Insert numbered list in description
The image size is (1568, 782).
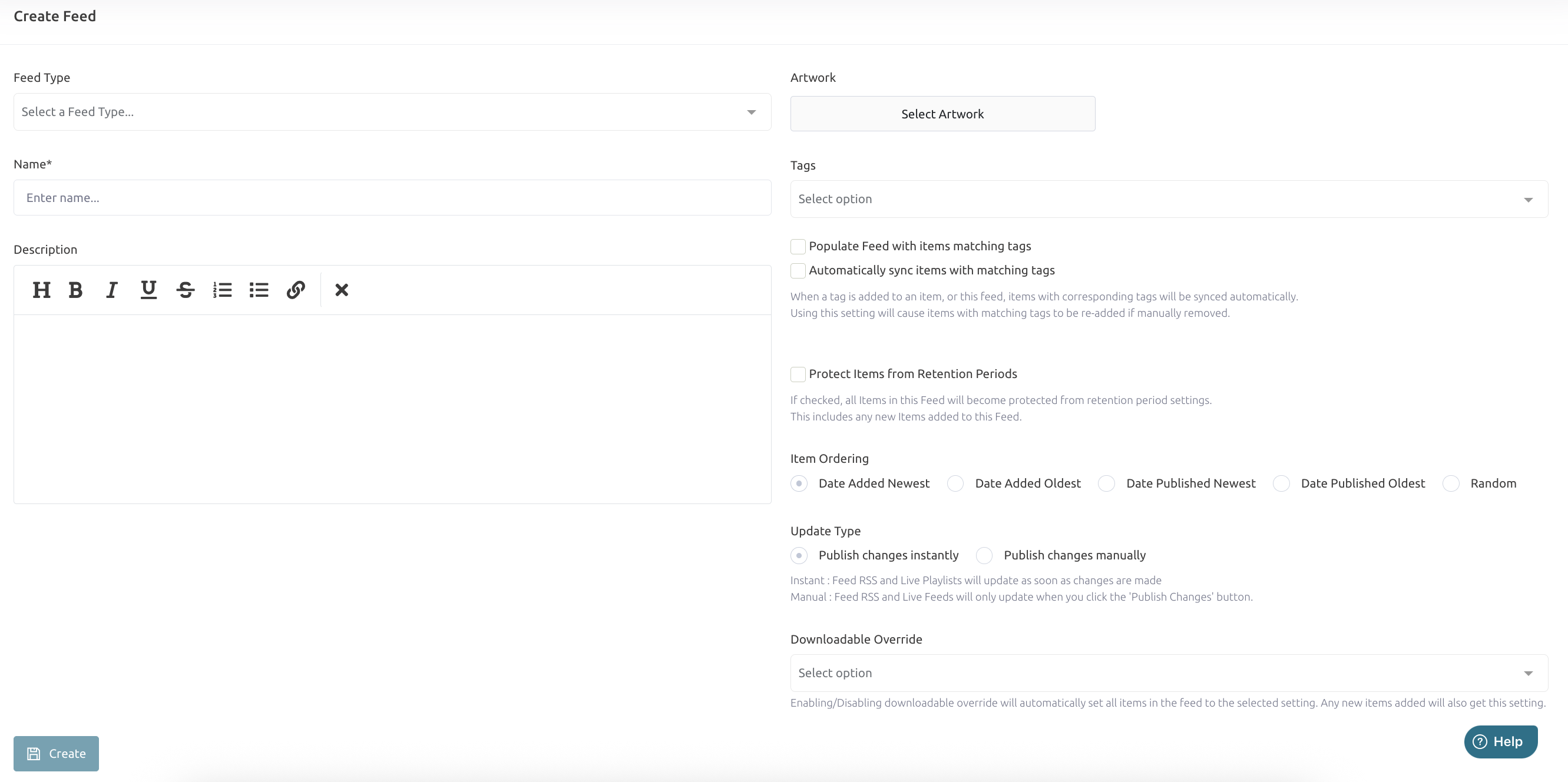222,290
